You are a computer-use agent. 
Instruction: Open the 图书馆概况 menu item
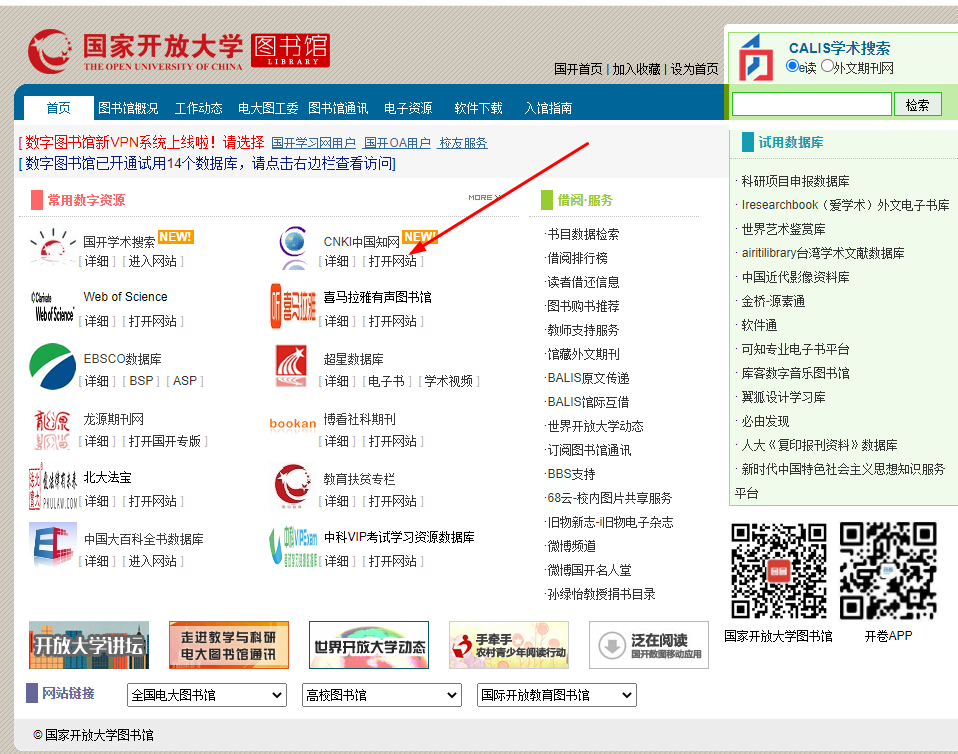click(128, 108)
